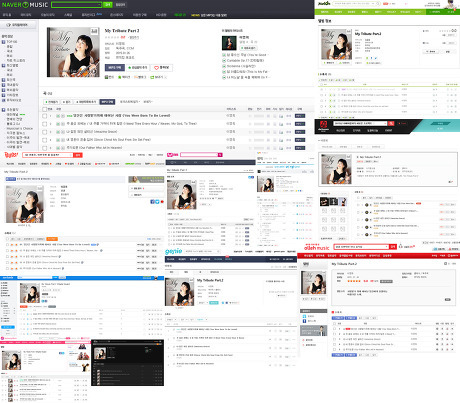Click the Bugs search input field
The width and height of the screenshot is (460, 403).
pyautogui.click(x=48, y=155)
